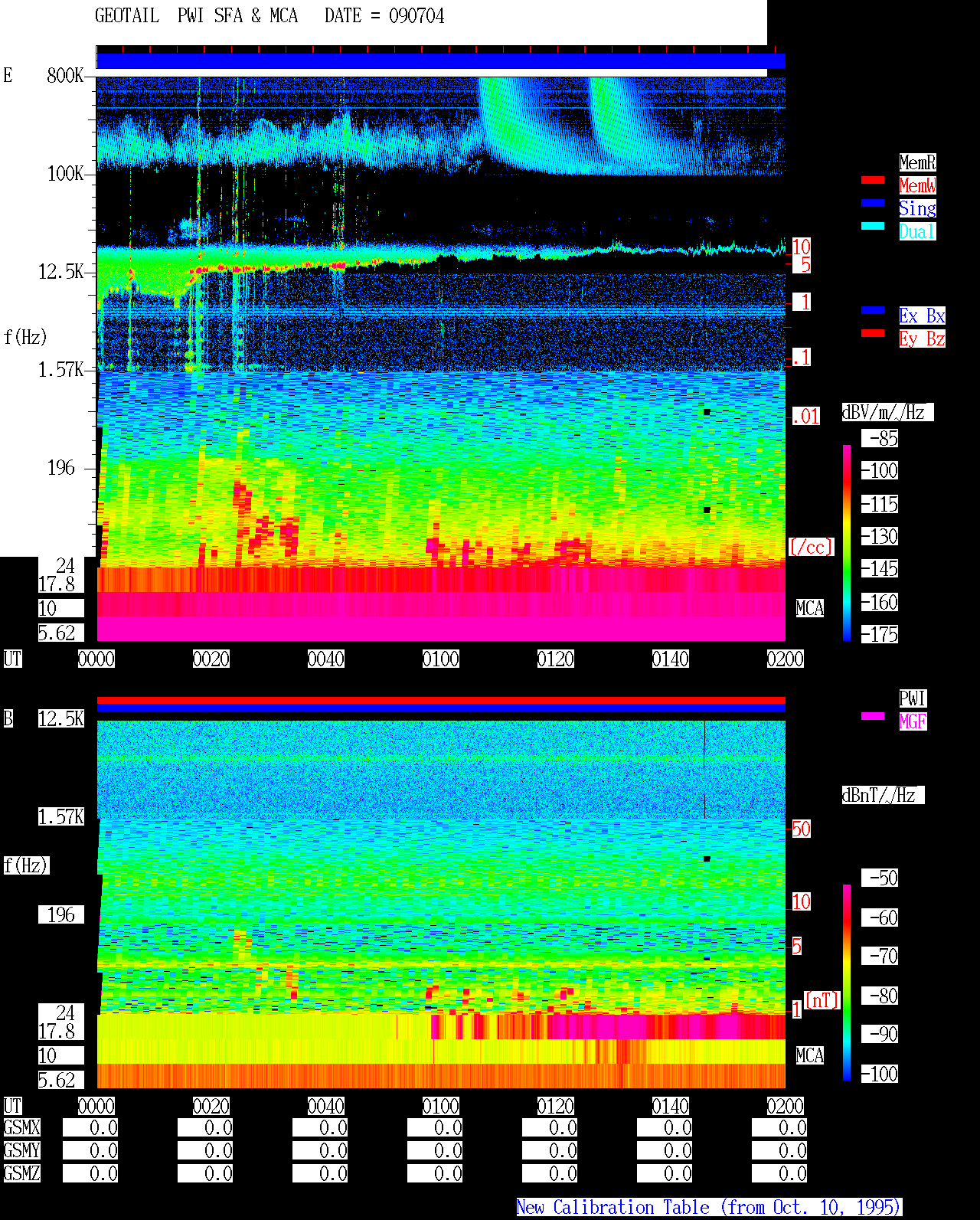Click the -145 color scale value

coord(880,568)
